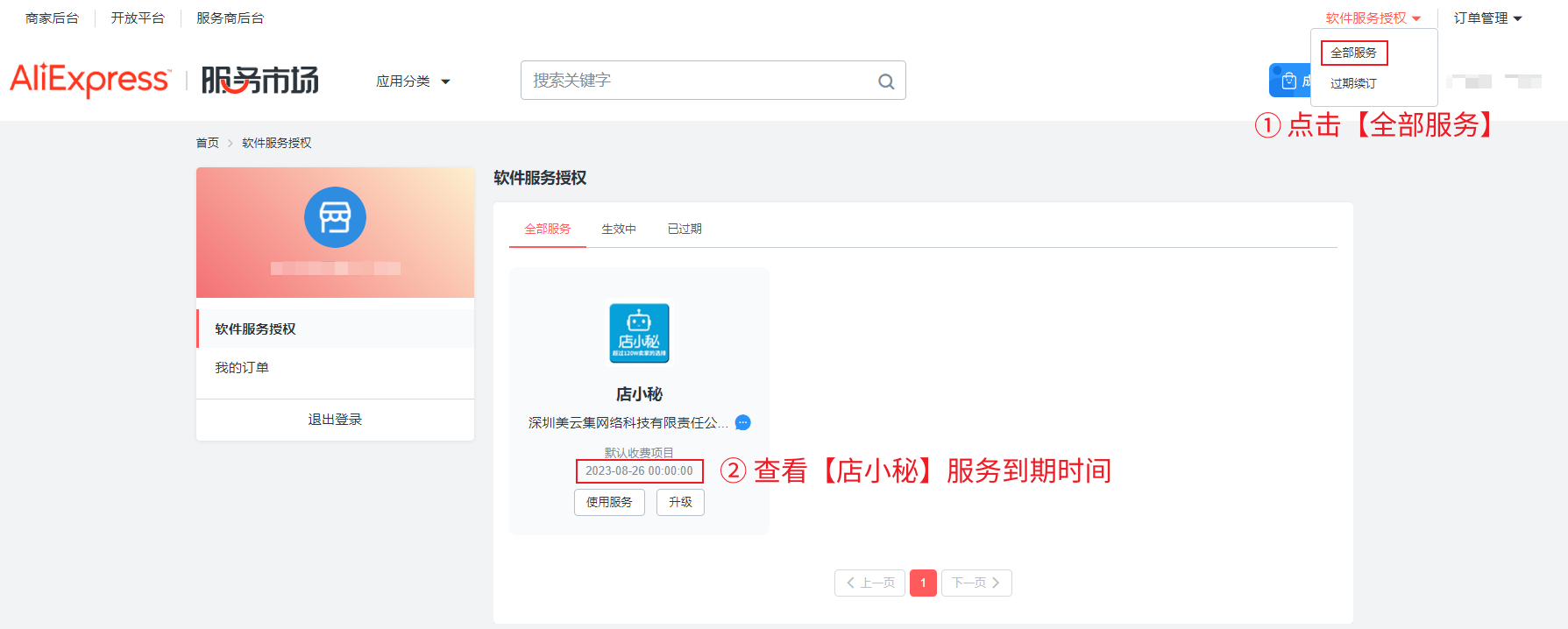The image size is (1568, 629).
Task: Click the 深圳美云集网络科技 company name
Action: [628, 422]
